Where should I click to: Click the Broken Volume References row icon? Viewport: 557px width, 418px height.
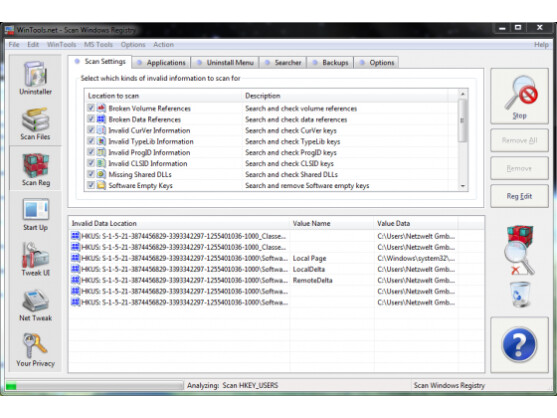(x=101, y=108)
